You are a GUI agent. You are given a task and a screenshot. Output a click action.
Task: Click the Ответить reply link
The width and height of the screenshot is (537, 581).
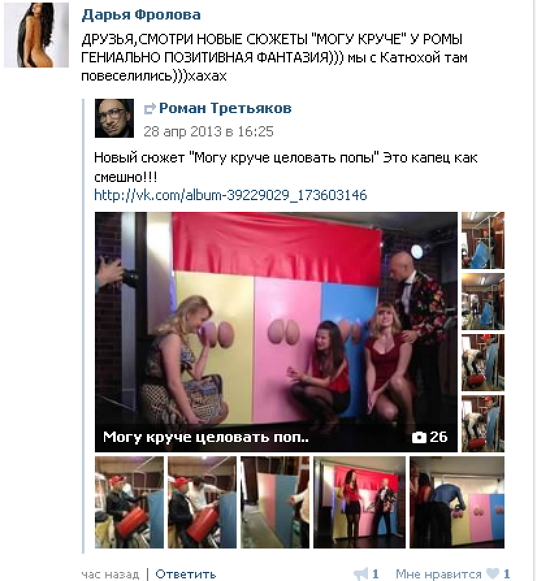coord(185,574)
